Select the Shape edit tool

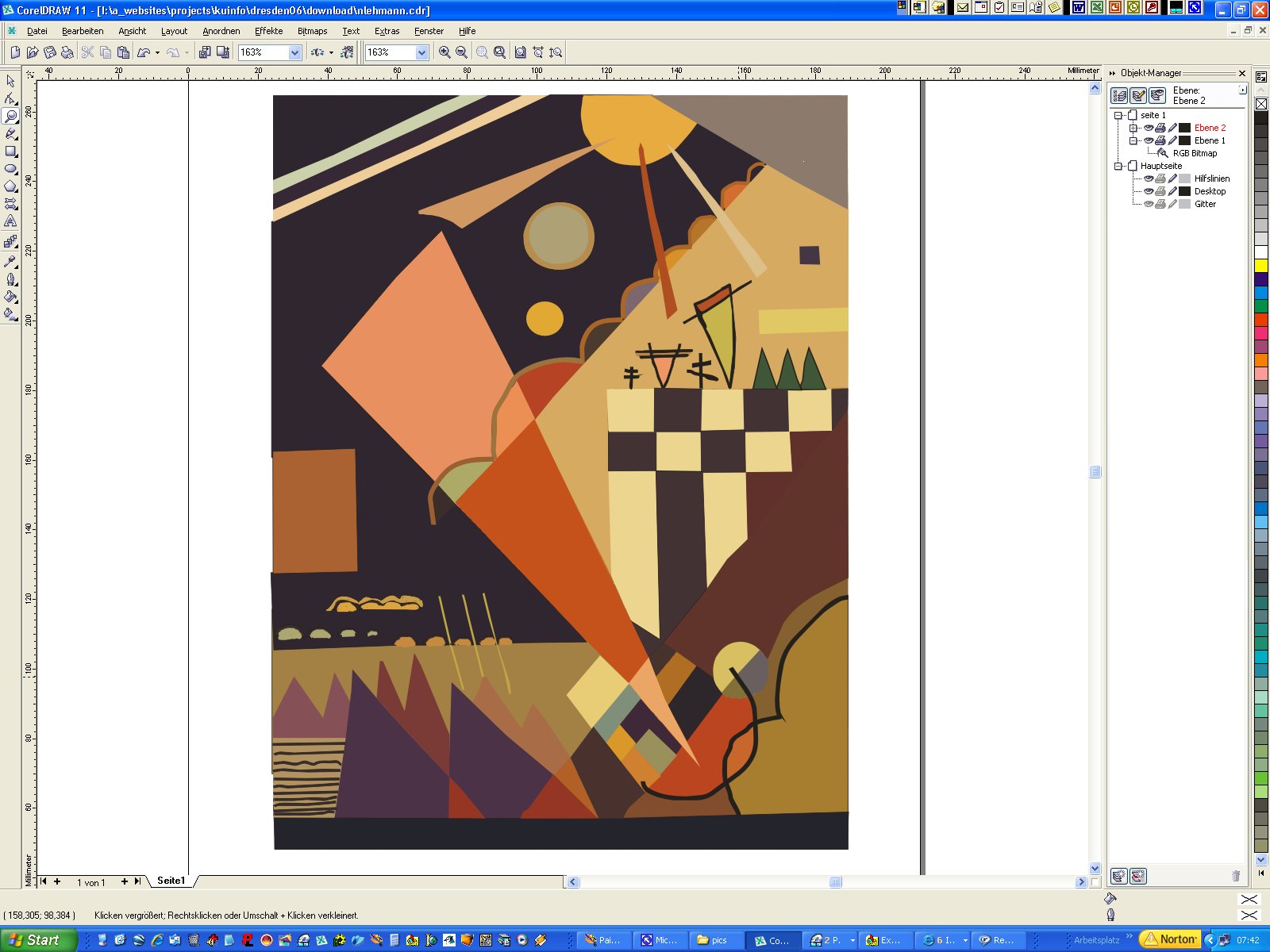click(10, 98)
